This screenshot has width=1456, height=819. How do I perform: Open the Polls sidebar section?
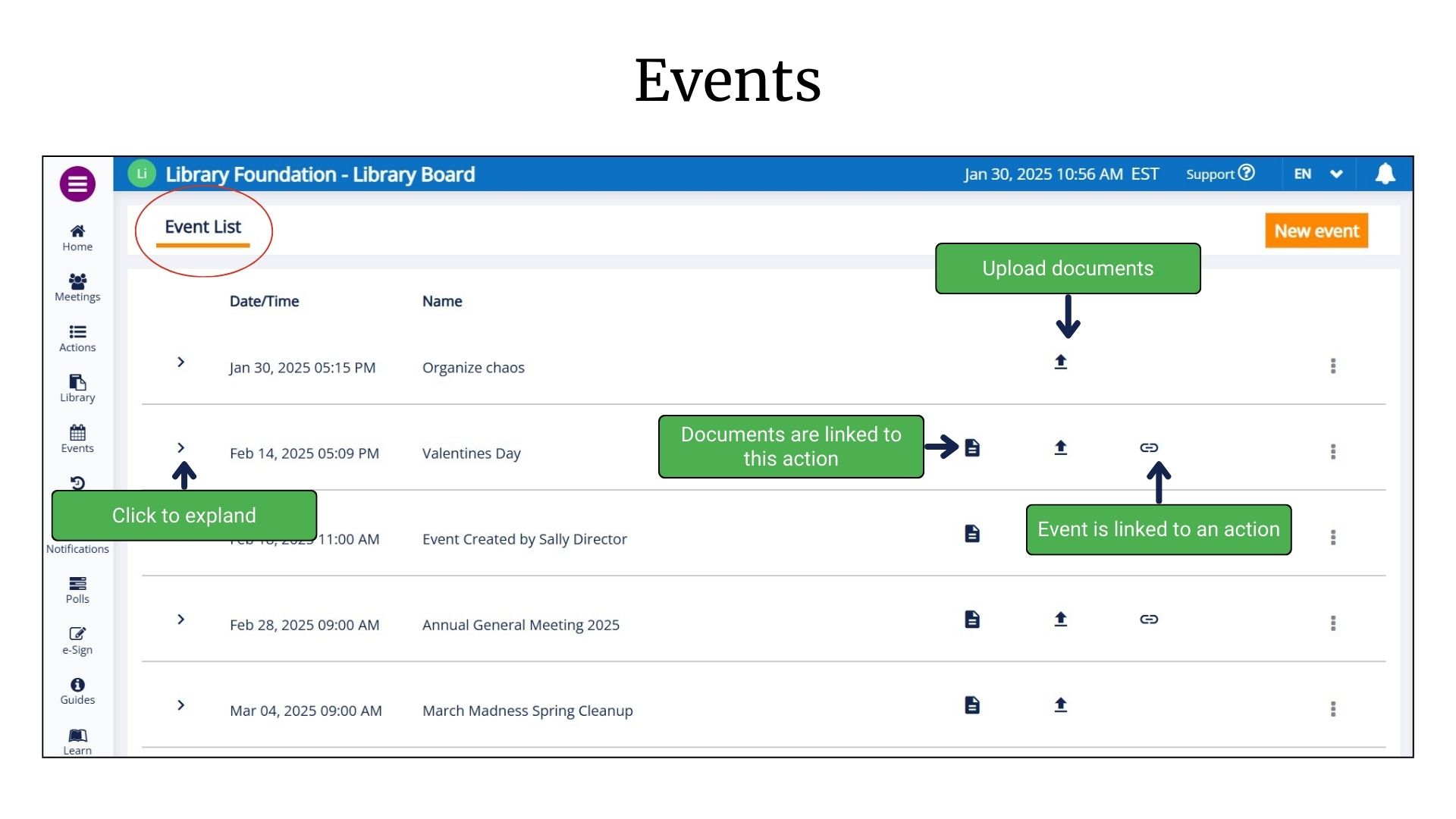(x=77, y=589)
